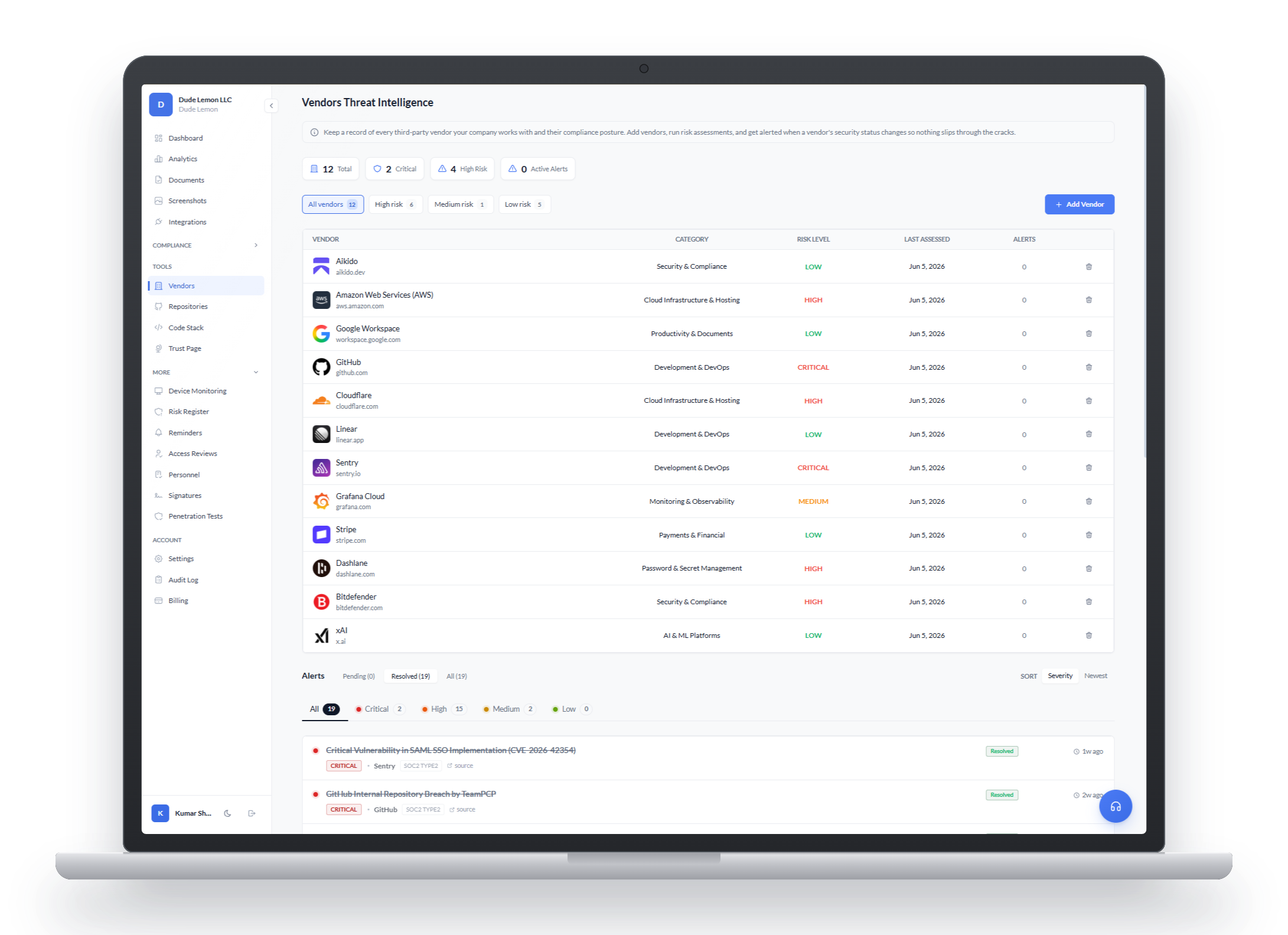Click Add Vendor button
Viewport: 1288px width, 935px height.
[x=1079, y=204]
